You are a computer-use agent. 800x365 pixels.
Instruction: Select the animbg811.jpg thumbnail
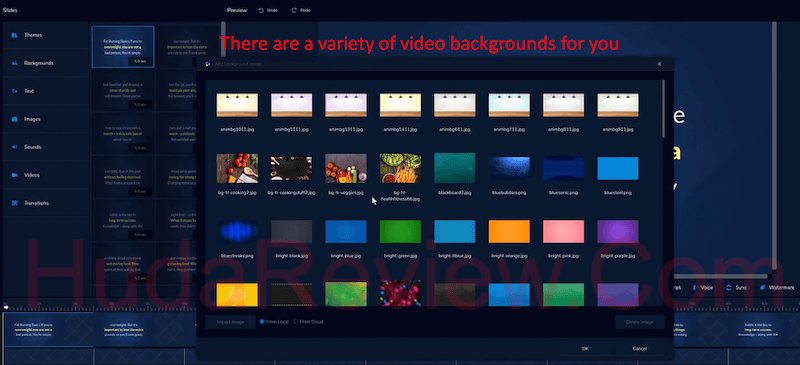(564, 105)
